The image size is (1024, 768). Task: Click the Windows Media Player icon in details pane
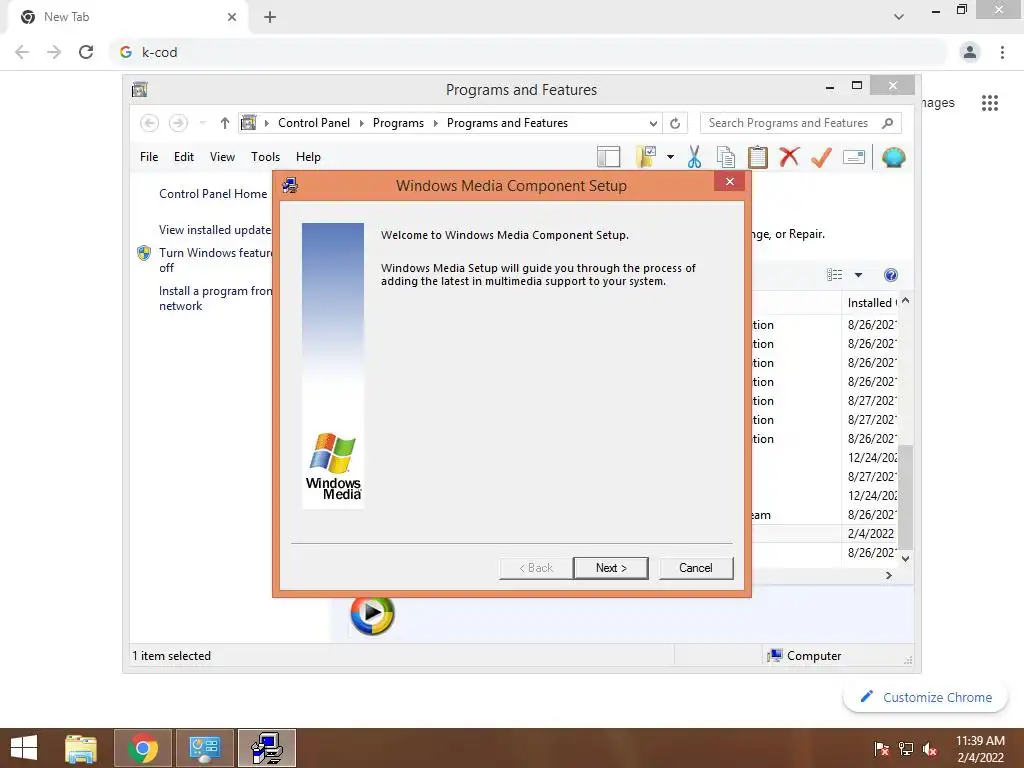372,614
